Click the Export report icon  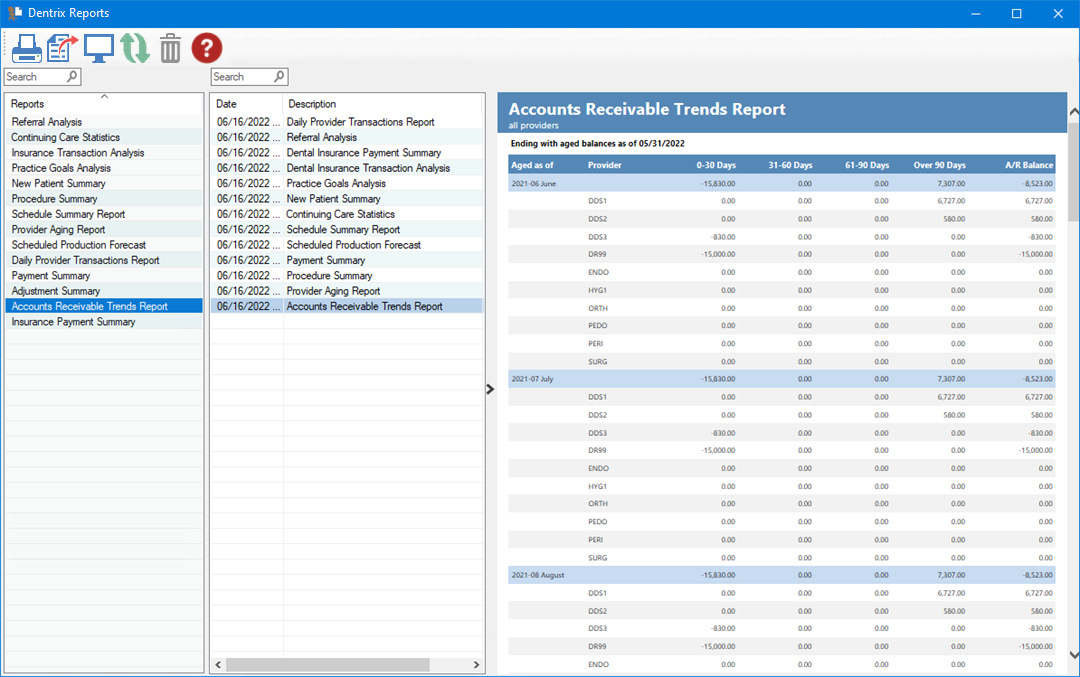[62, 47]
